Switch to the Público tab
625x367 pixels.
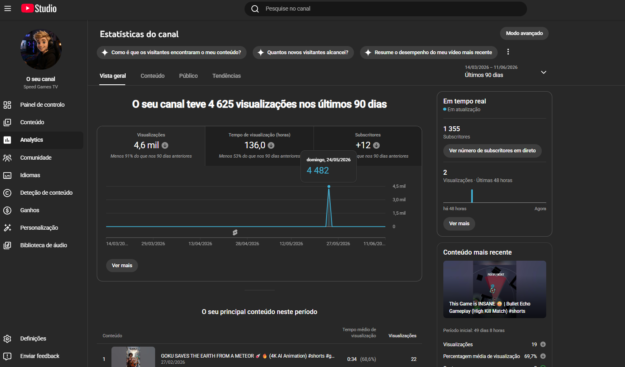click(x=188, y=76)
